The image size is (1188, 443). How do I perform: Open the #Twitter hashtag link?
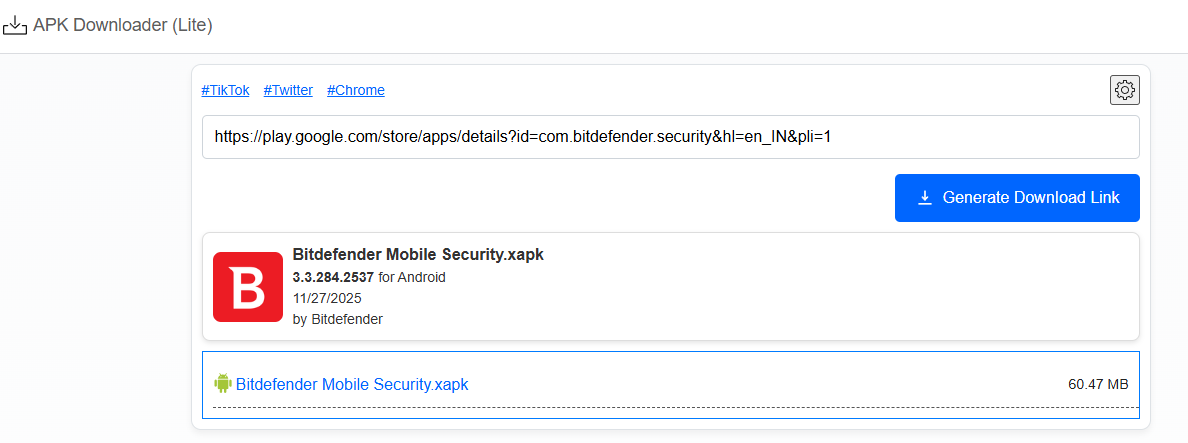coord(288,90)
